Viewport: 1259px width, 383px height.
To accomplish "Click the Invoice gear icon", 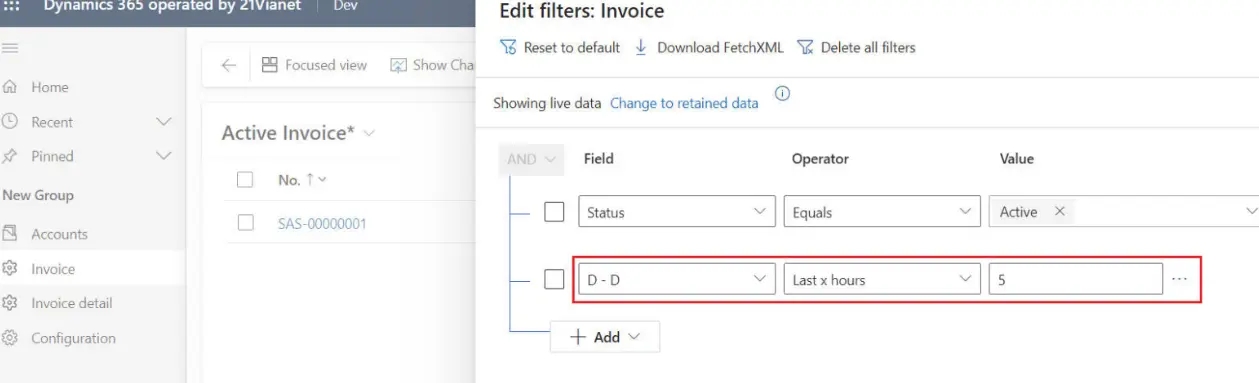I will pyautogui.click(x=10, y=269).
